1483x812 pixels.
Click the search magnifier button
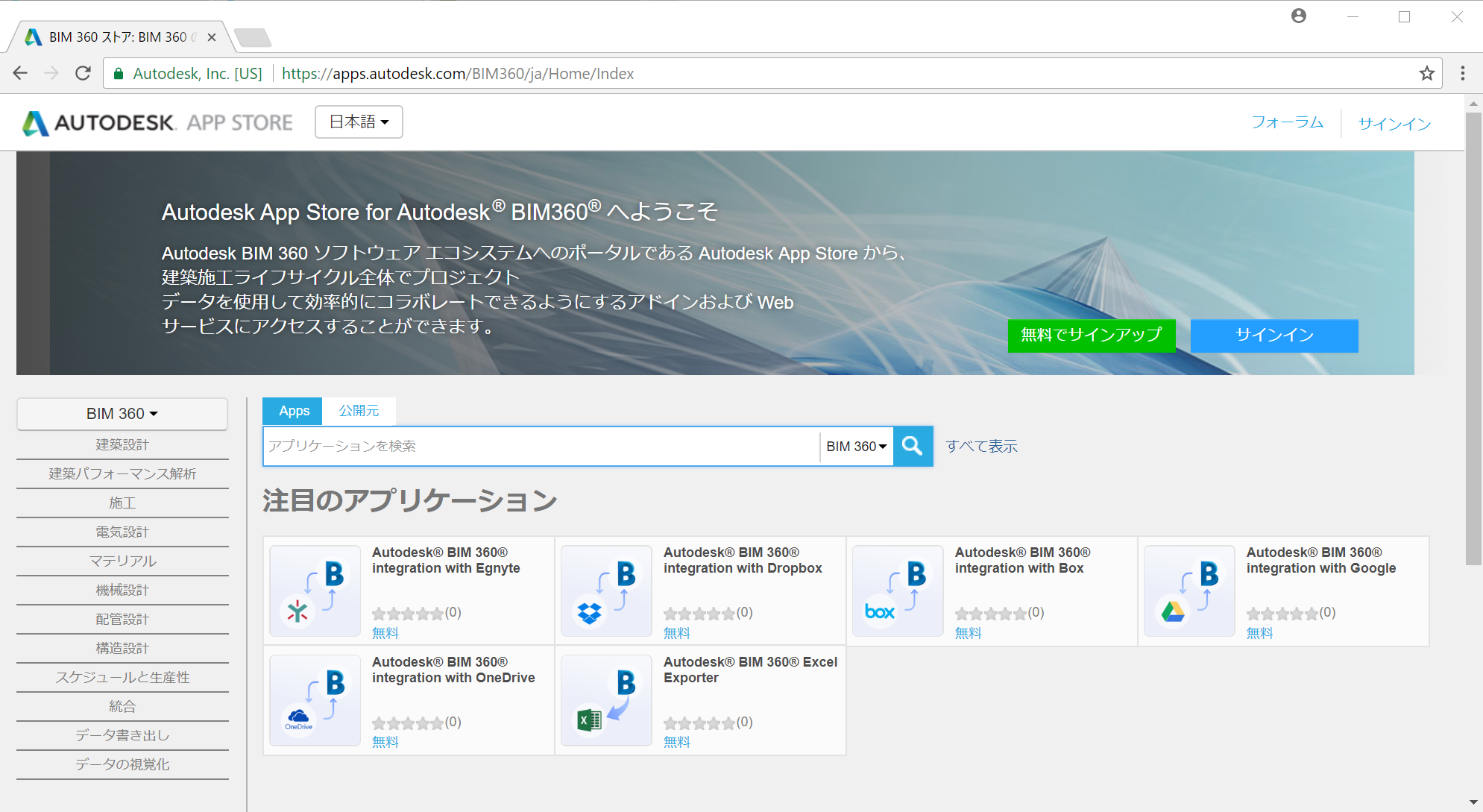click(x=913, y=446)
